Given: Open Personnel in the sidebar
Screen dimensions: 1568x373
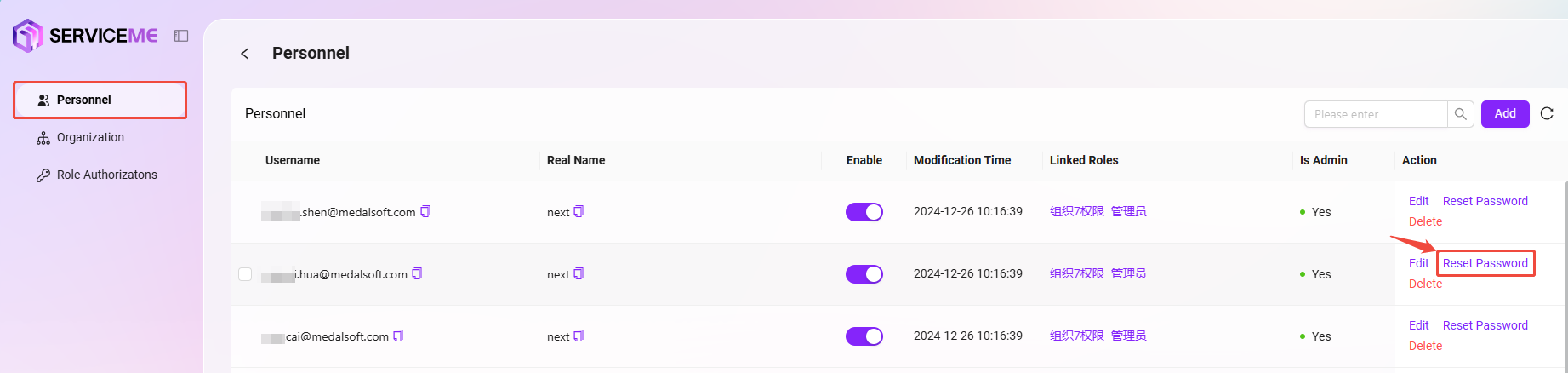Looking at the screenshot, I should point(100,100).
